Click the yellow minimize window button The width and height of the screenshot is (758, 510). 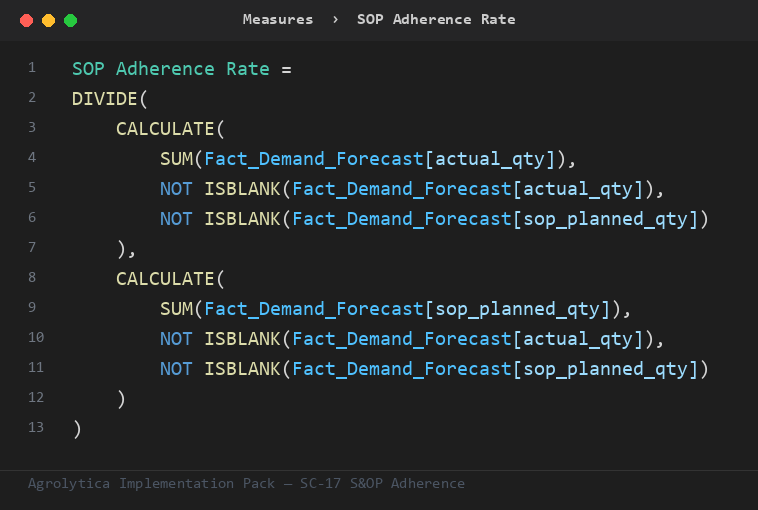point(48,20)
